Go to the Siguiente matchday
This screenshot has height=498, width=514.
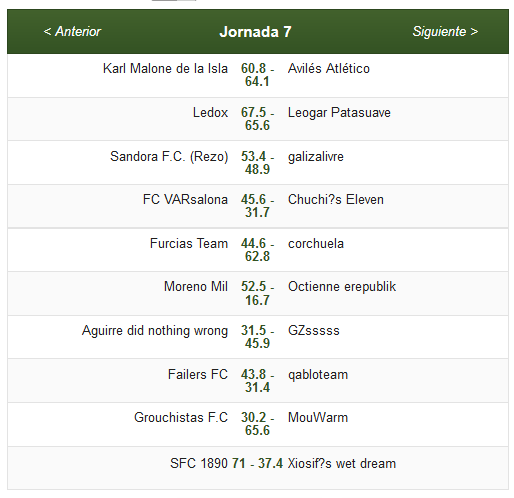445,32
